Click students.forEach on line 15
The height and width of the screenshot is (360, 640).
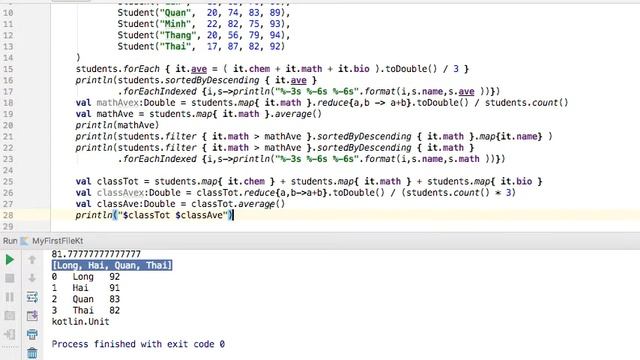pyautogui.click(x=118, y=69)
